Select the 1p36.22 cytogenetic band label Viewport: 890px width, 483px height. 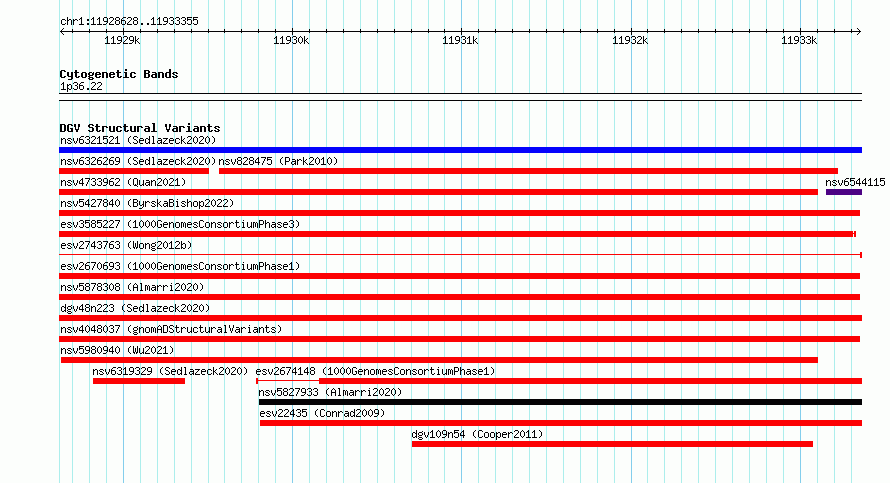click(81, 86)
